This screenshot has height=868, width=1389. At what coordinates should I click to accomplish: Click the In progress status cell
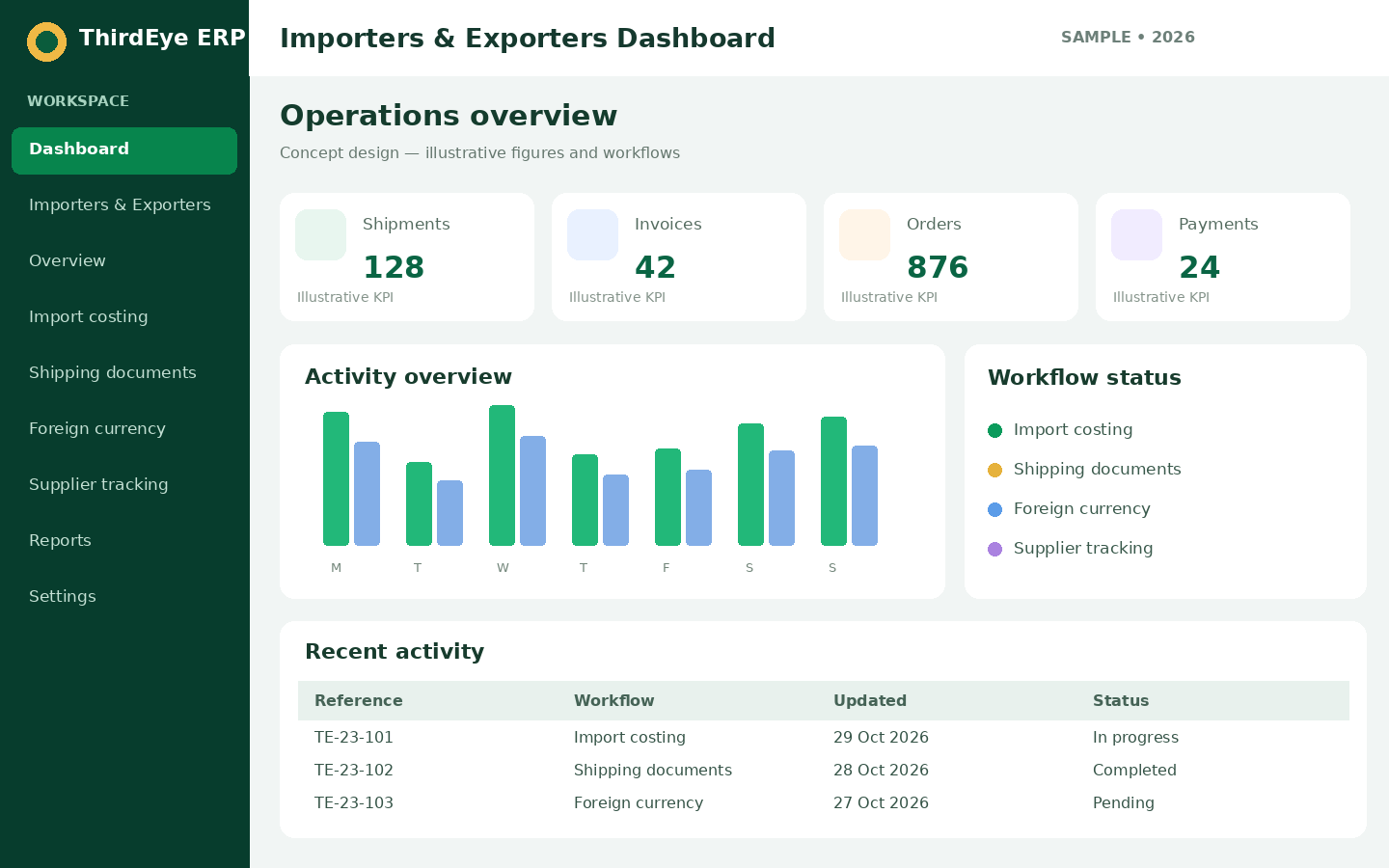tap(1135, 738)
